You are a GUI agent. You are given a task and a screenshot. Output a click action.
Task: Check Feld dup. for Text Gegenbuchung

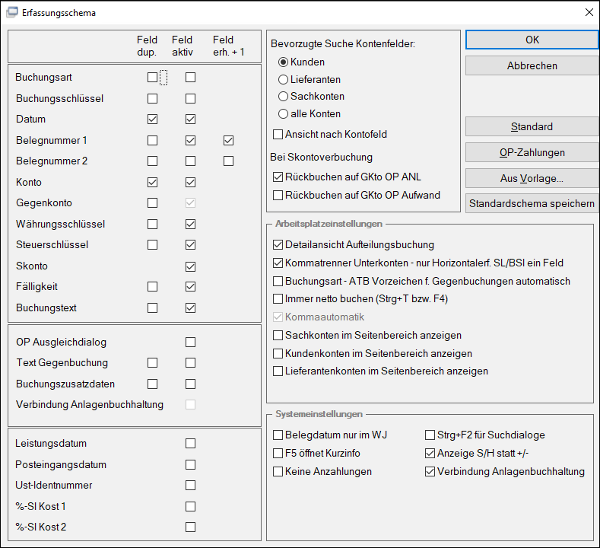pyautogui.click(x=152, y=363)
